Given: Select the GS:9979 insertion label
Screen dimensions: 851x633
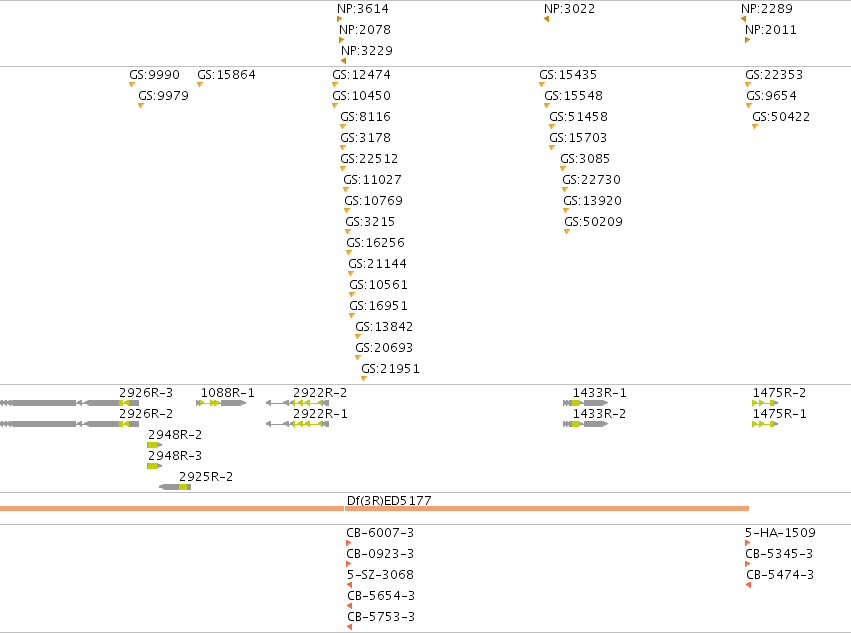Looking at the screenshot, I should 163,96.
